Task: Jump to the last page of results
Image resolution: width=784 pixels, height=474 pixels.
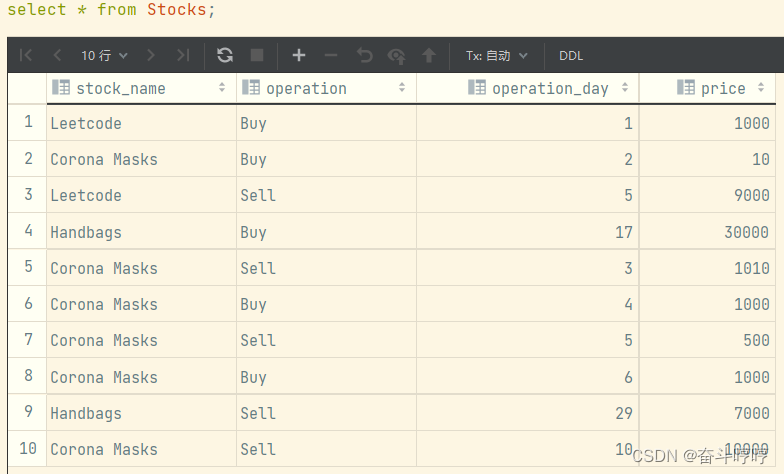Action: (x=183, y=55)
